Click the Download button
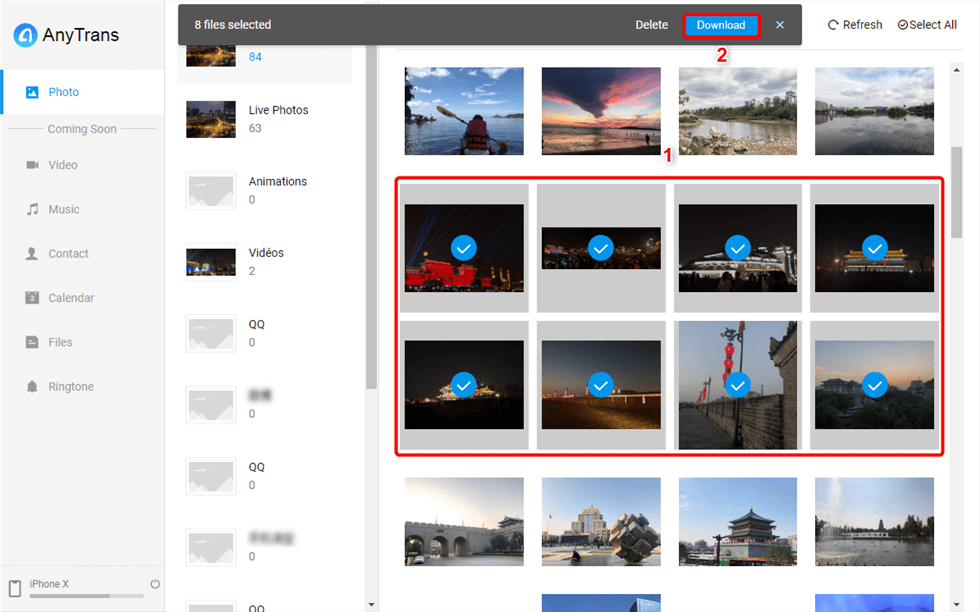The height and width of the screenshot is (612, 980). (x=721, y=25)
